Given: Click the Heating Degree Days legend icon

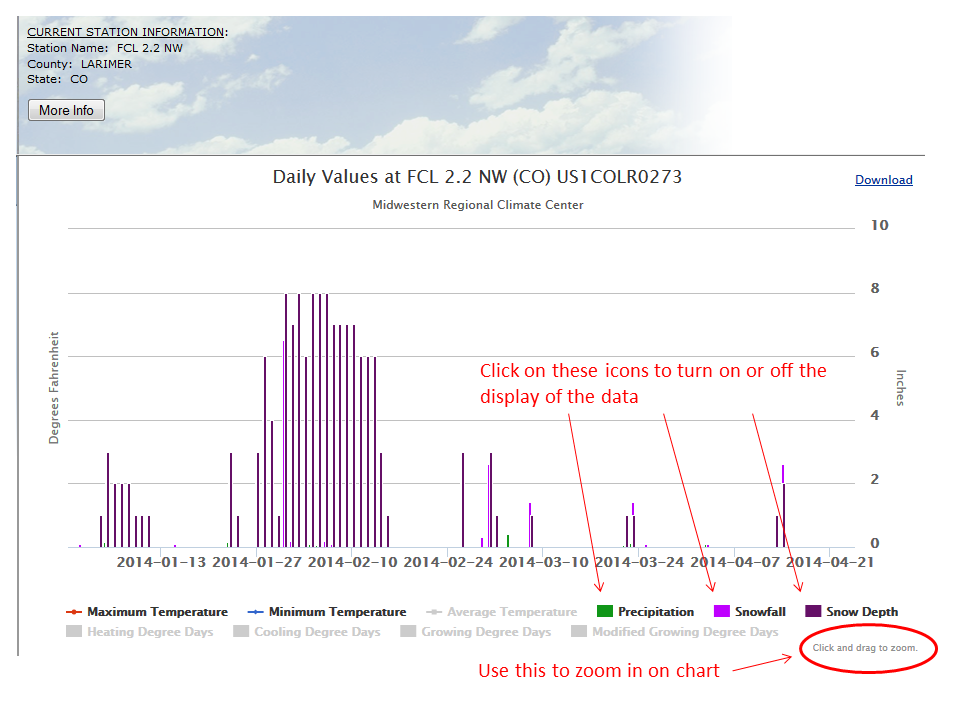Looking at the screenshot, I should coord(72,632).
